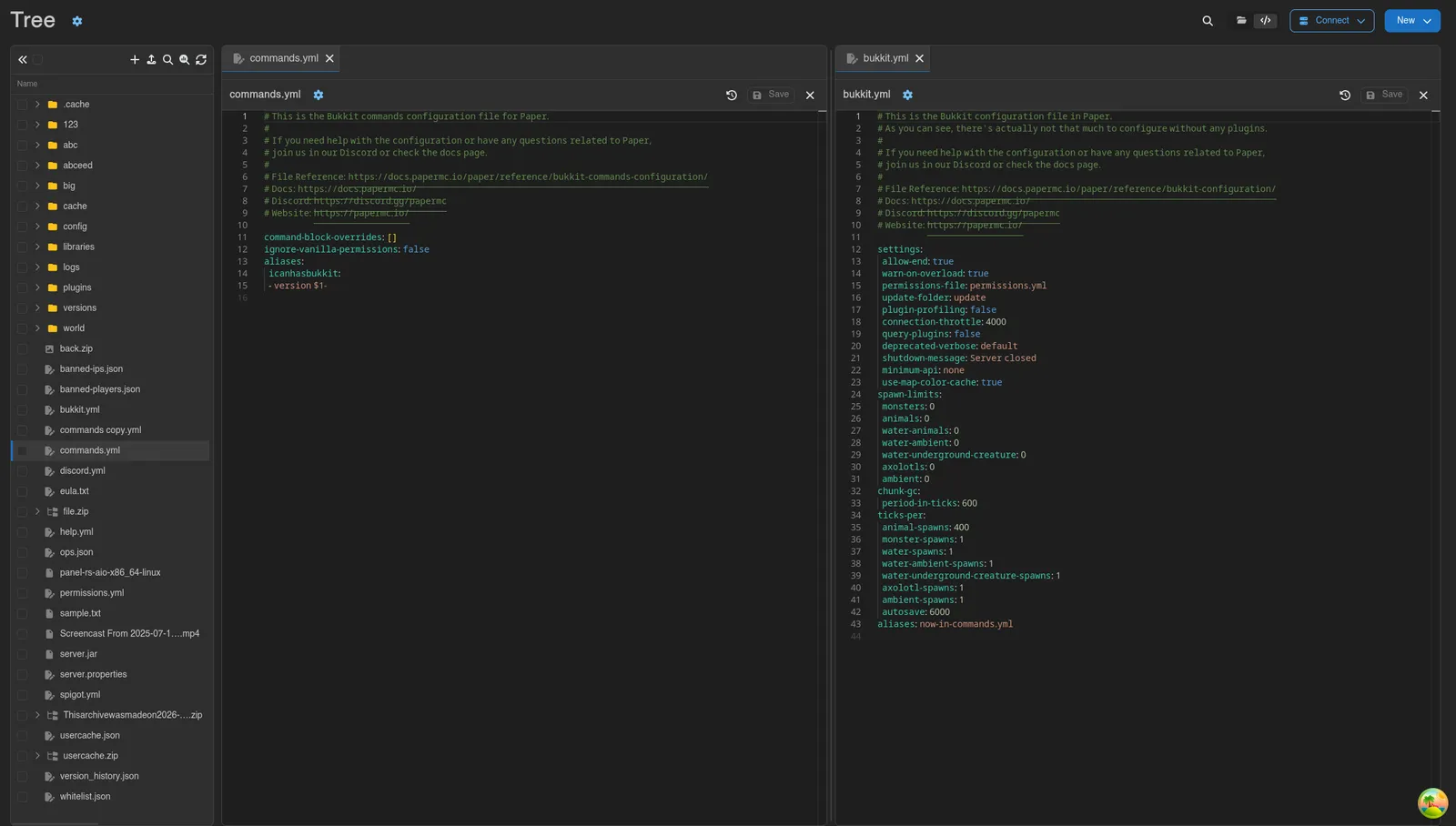
Task: Click the server.jar file icon
Action: coord(49,654)
